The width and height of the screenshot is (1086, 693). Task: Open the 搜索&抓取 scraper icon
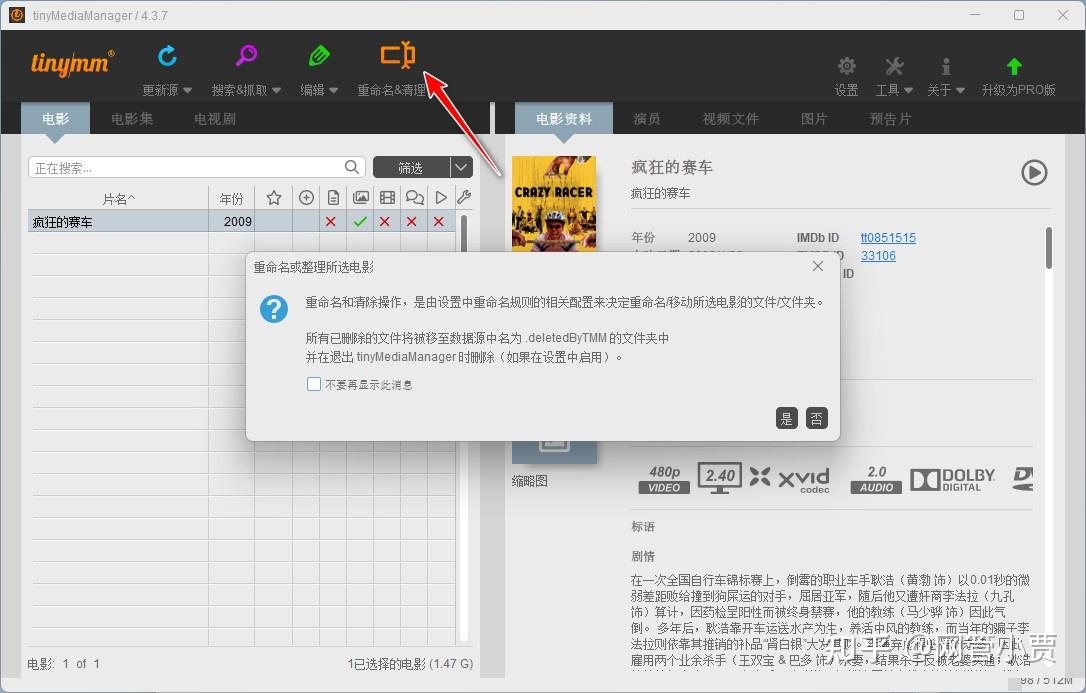(x=245, y=57)
